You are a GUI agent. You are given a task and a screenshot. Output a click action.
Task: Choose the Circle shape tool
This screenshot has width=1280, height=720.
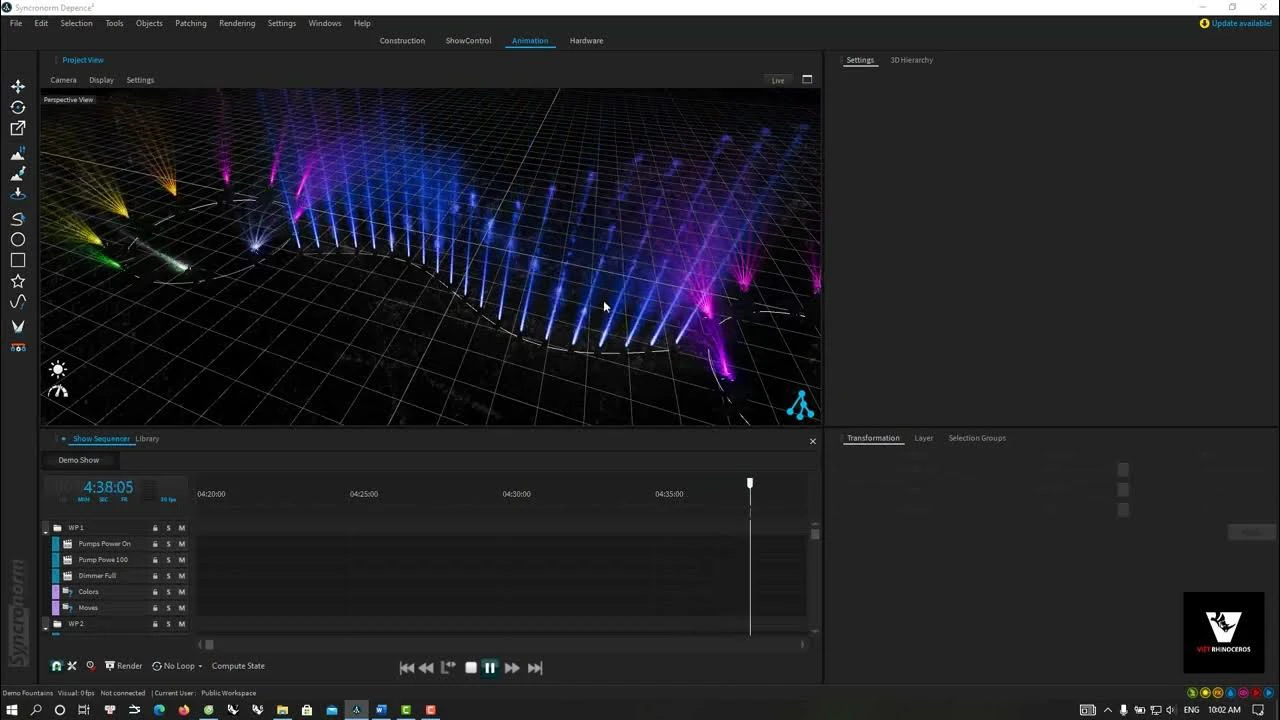coord(17,239)
